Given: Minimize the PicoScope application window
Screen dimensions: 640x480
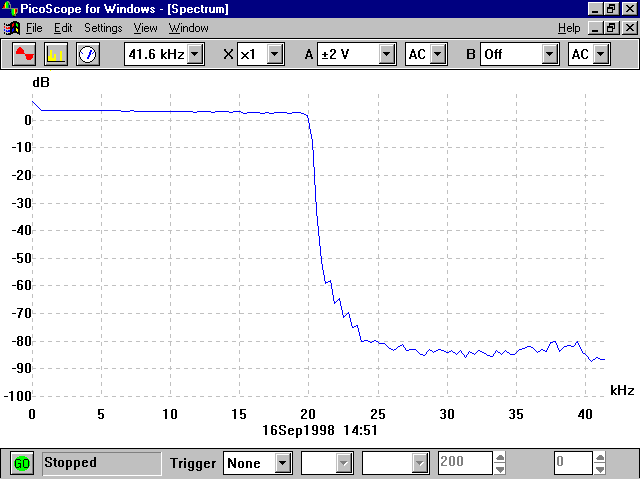Looking at the screenshot, I should tap(595, 9).
